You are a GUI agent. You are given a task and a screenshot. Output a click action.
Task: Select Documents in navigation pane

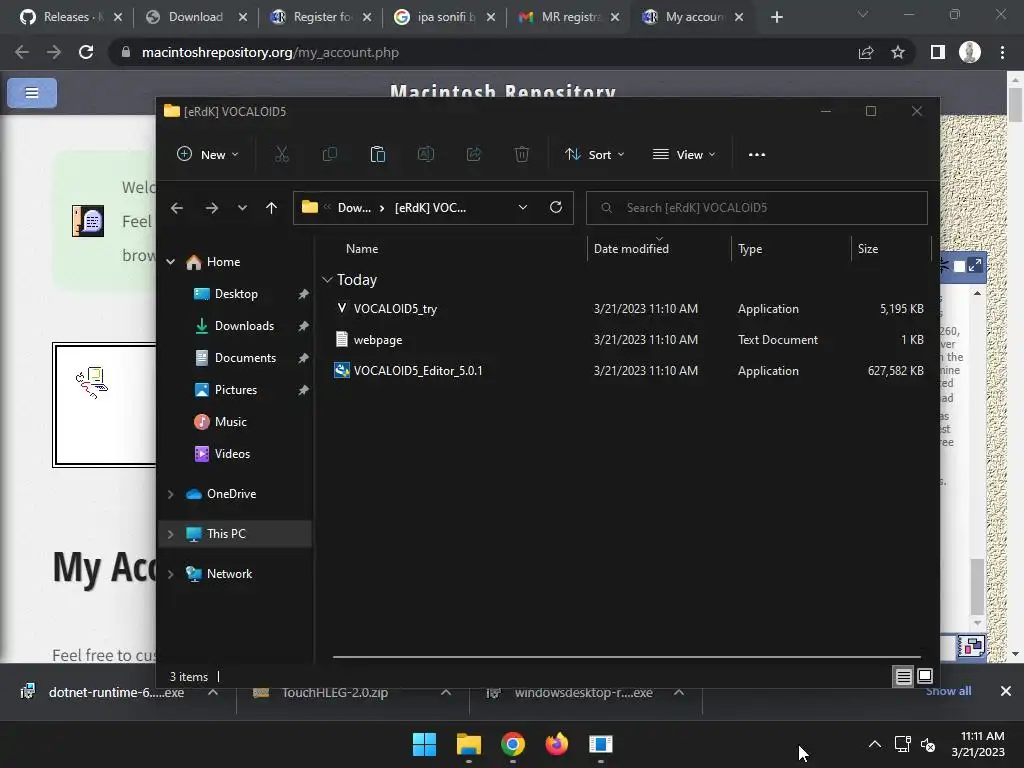246,358
